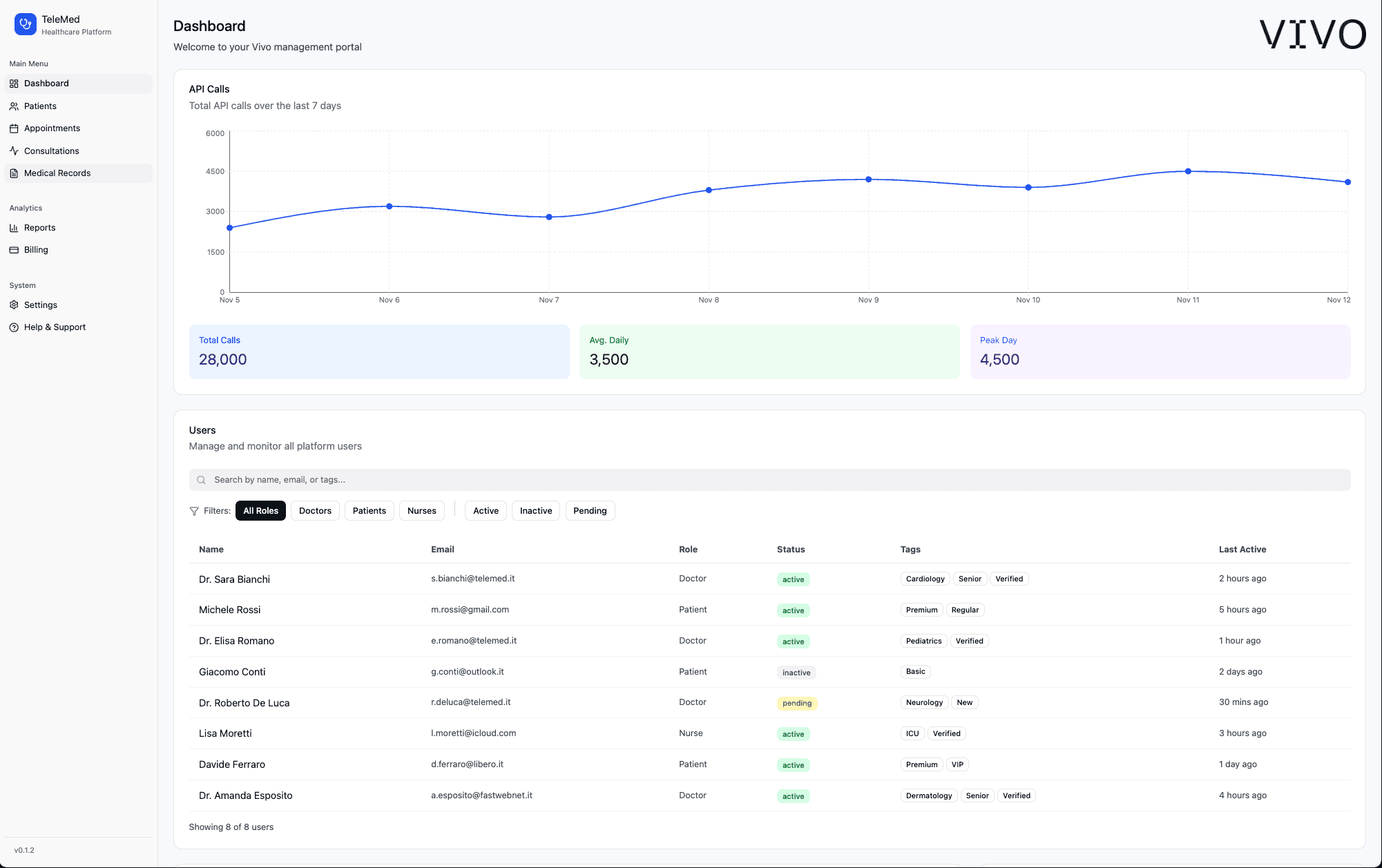Image resolution: width=1382 pixels, height=868 pixels.
Task: Switch to the Doctors role filter
Action: tap(315, 510)
